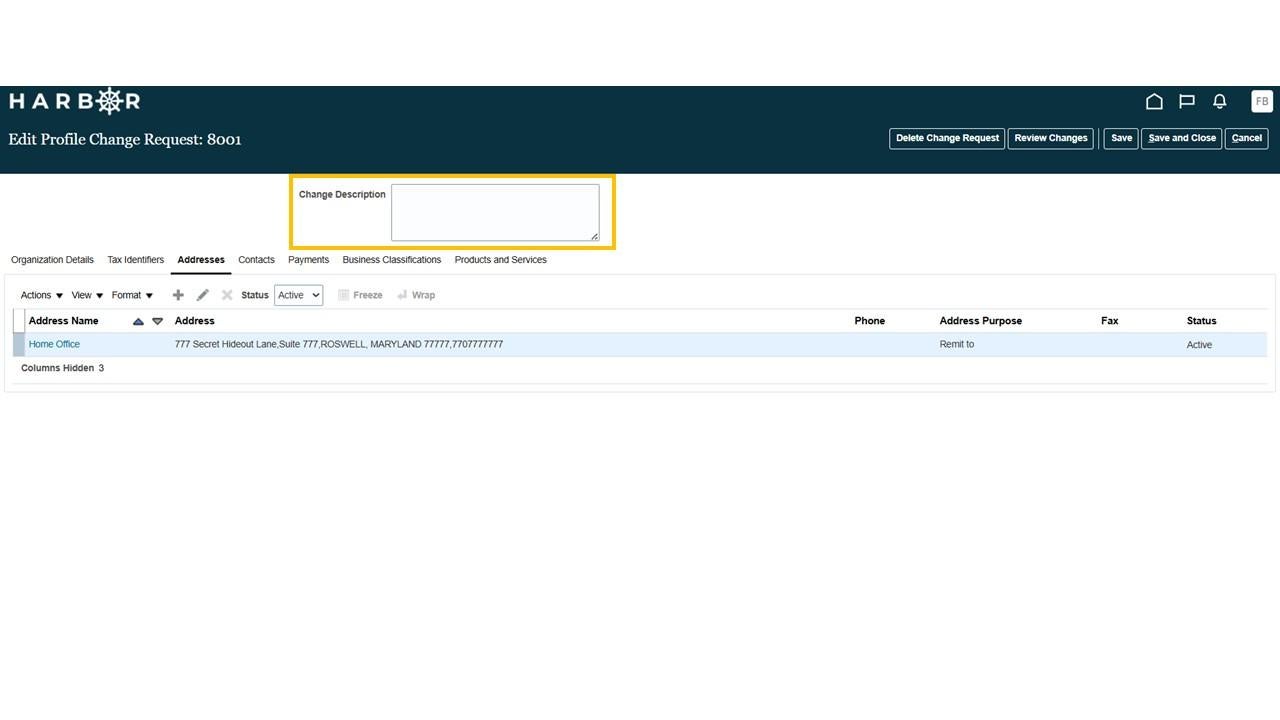Open the Watchlist flag icon
Image resolution: width=1280 pixels, height=720 pixels.
pos(1187,101)
